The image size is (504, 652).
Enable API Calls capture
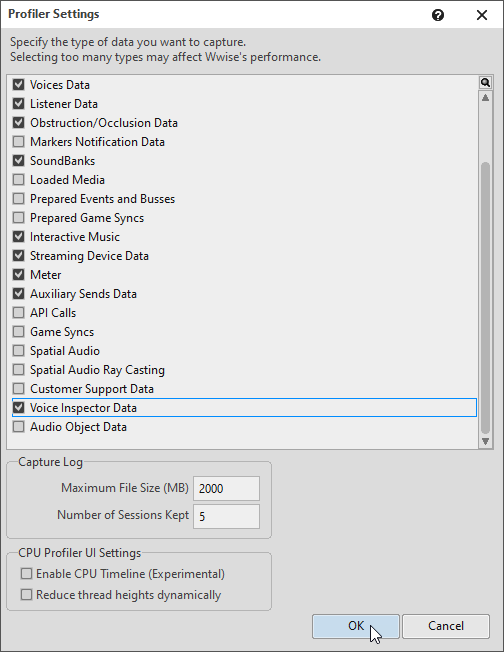(x=18, y=313)
